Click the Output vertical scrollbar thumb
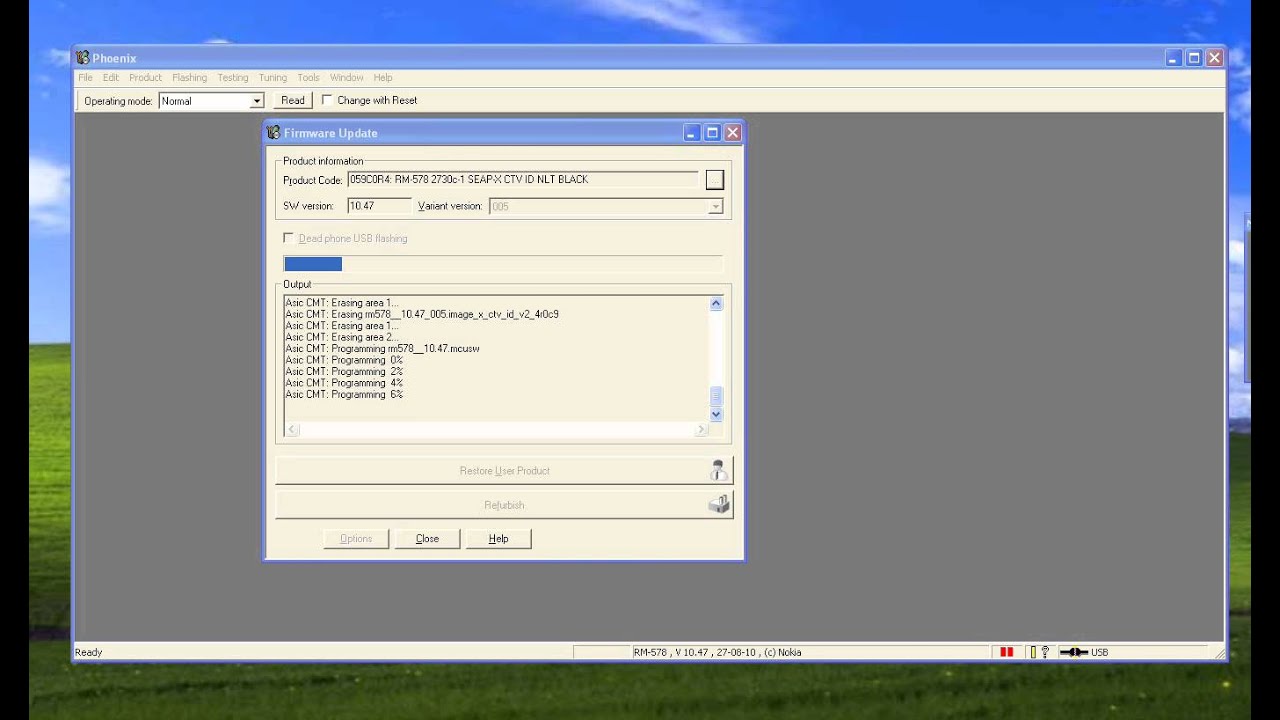The height and width of the screenshot is (720, 1280). [x=716, y=396]
